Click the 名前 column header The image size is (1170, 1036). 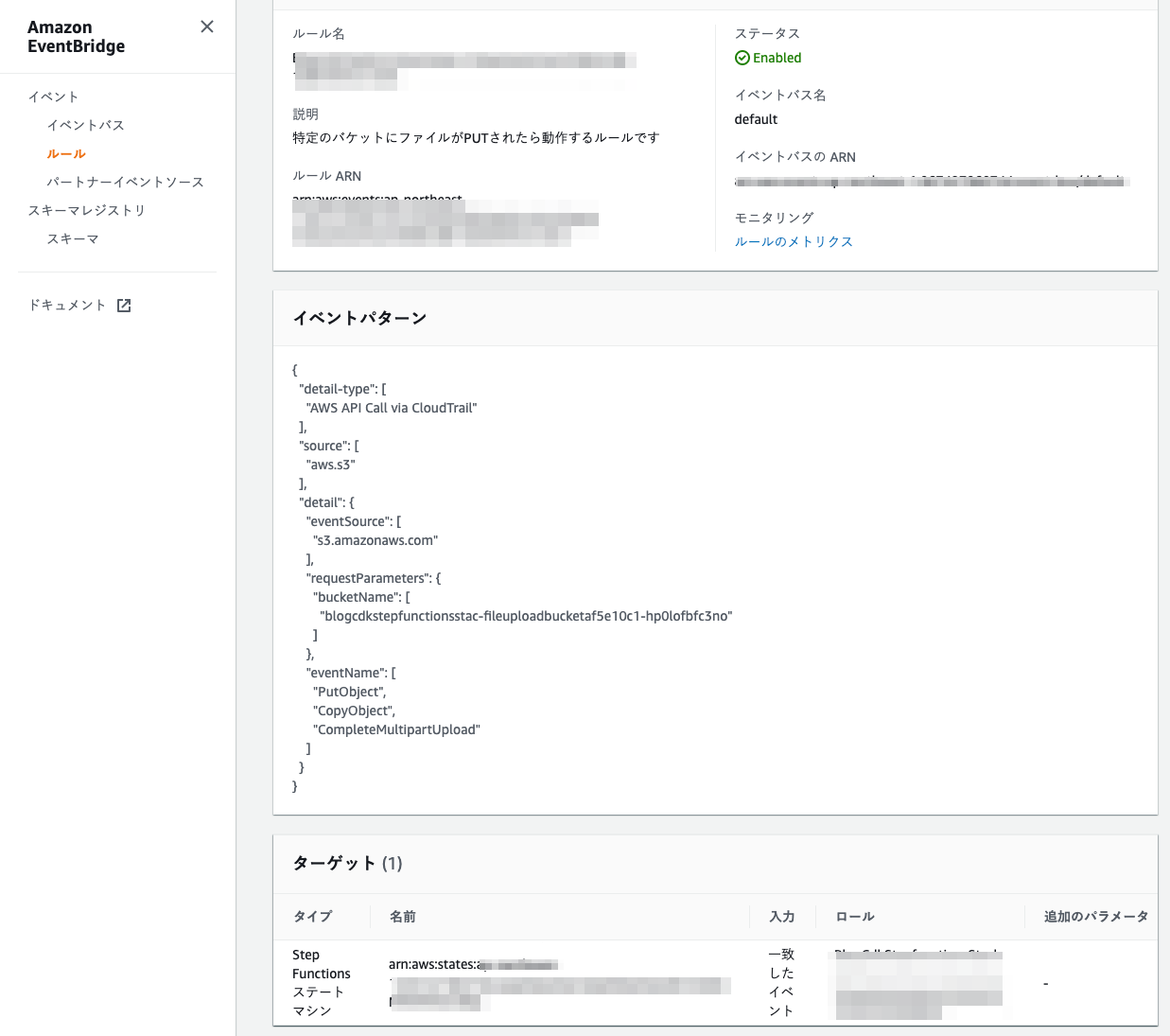tap(402, 916)
